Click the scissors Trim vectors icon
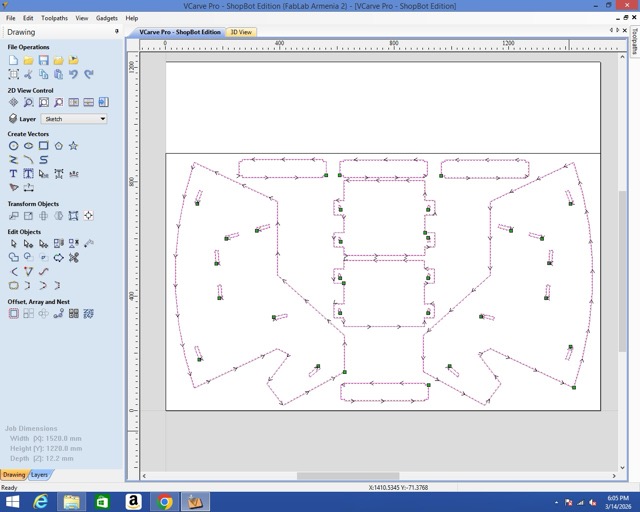The image size is (640, 512). click(73, 258)
